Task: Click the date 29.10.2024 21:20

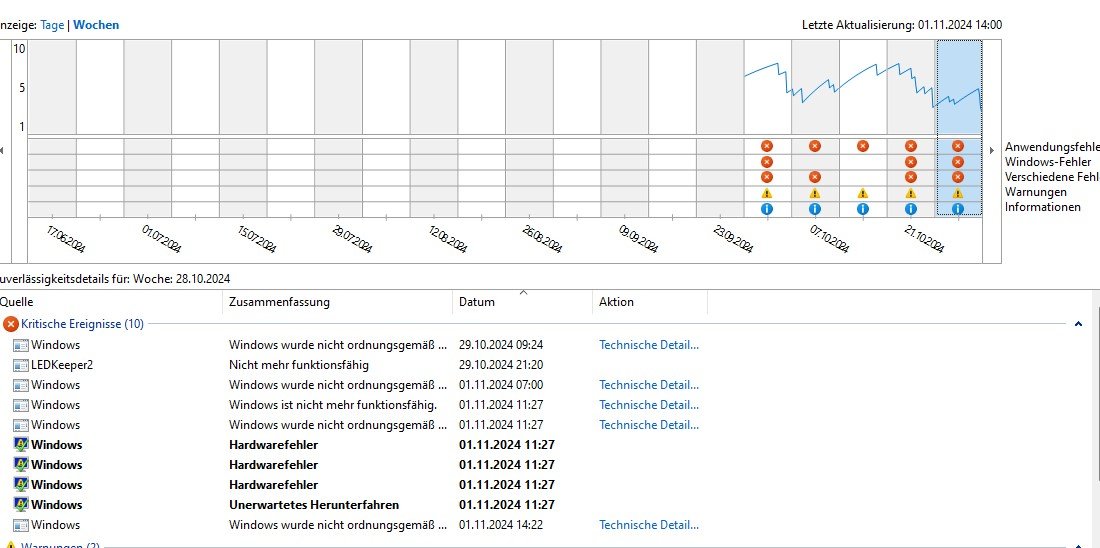Action: coord(501,365)
